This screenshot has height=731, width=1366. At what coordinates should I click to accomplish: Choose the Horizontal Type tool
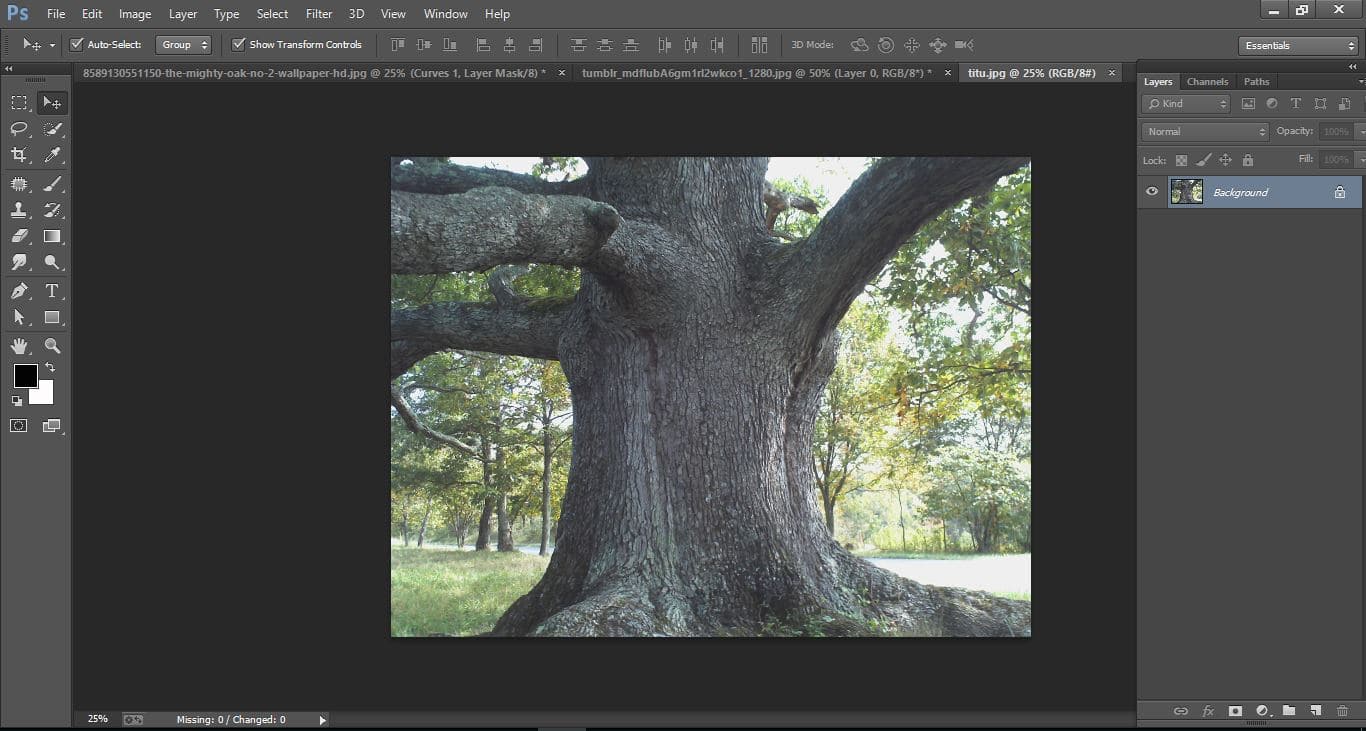pyautogui.click(x=53, y=291)
